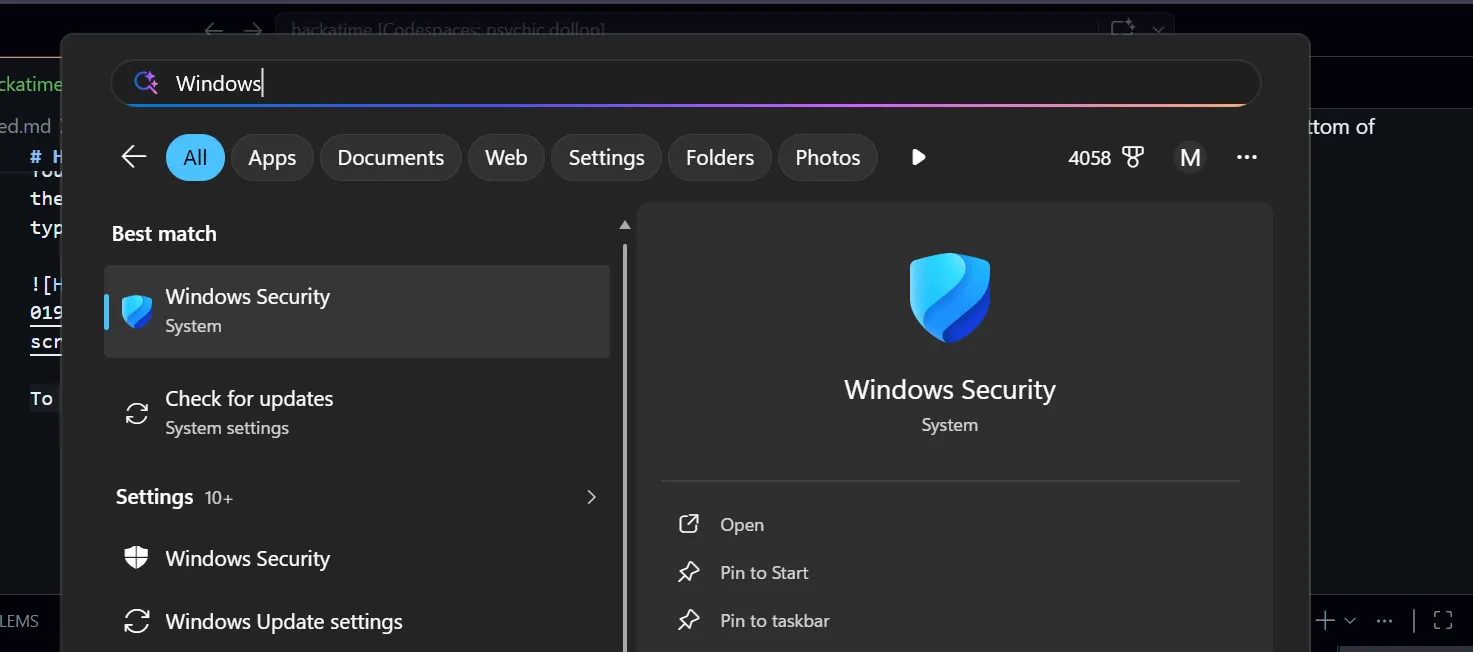This screenshot has height=652, width=1473.
Task: Click the refresh icon beside Check for updates
Action: point(137,413)
